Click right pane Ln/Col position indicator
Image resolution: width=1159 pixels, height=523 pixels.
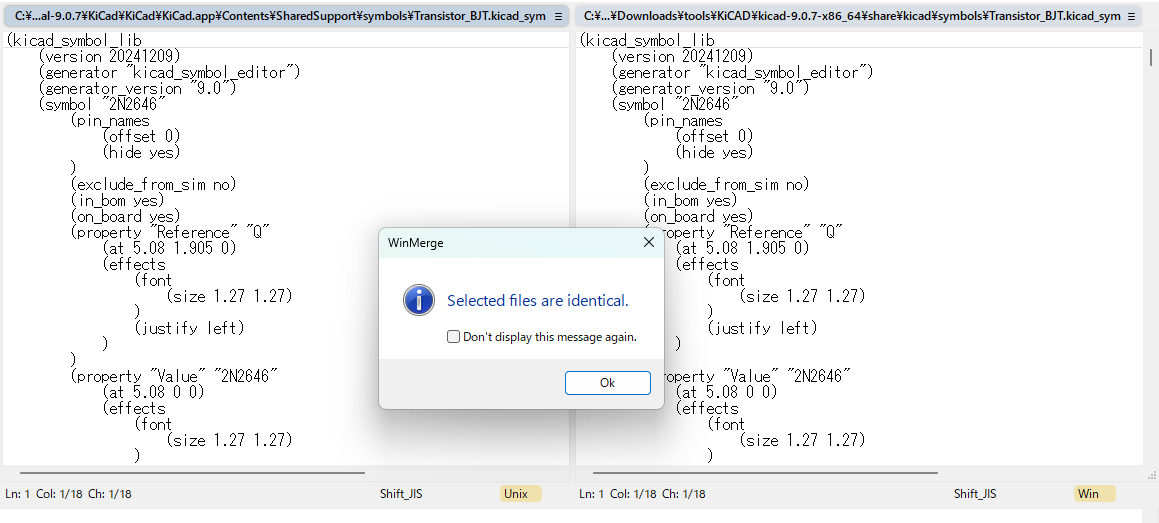642,493
